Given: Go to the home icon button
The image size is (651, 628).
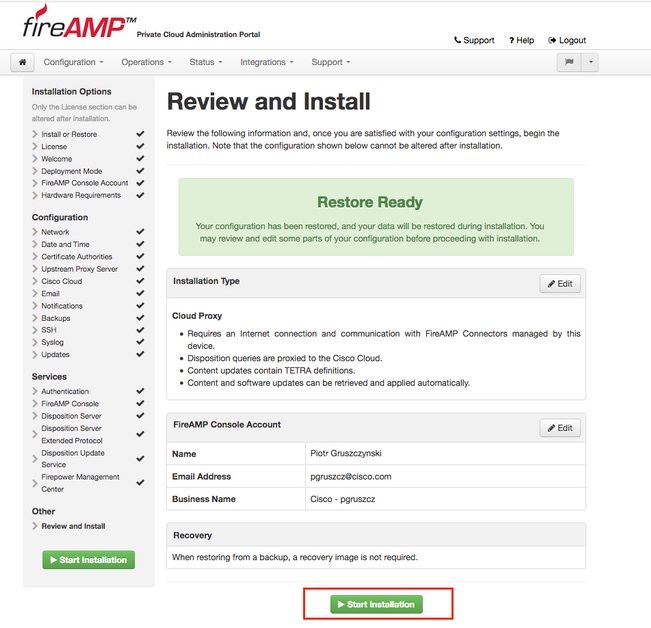Looking at the screenshot, I should point(22,62).
